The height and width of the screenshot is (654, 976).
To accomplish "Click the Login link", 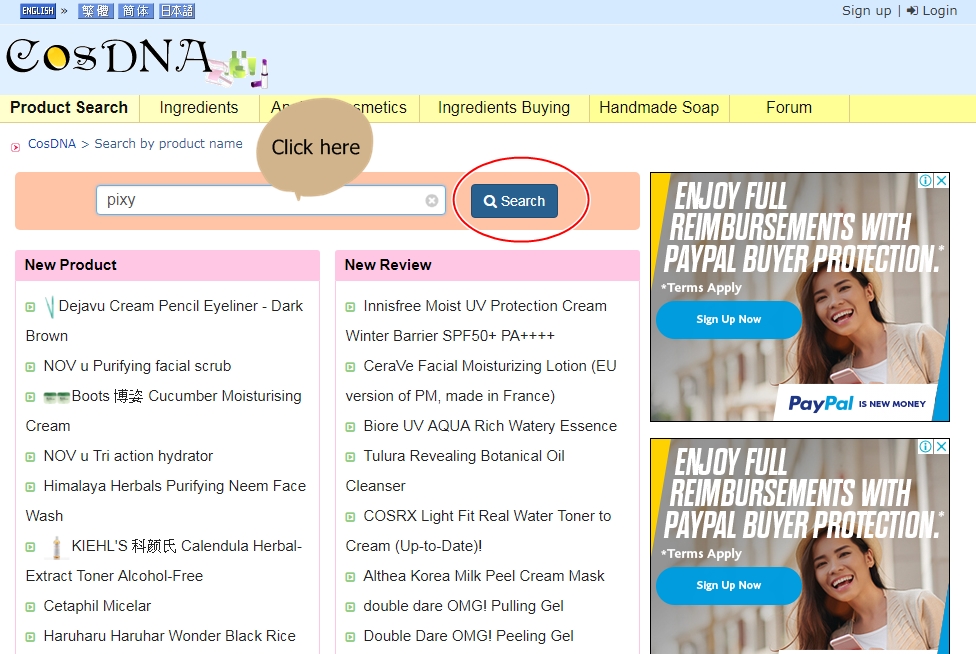I will point(932,11).
